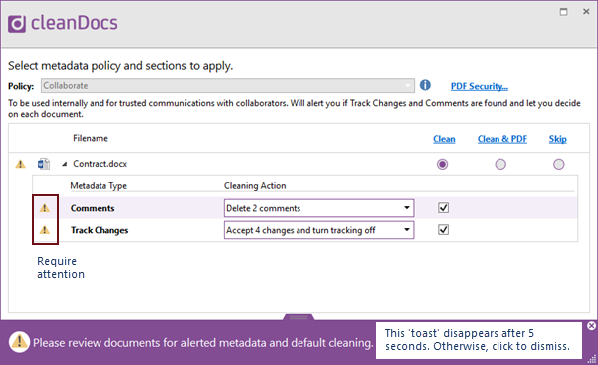Select Clean & PDF radio for Contract.docx
This screenshot has height=365, width=598.
[500, 164]
